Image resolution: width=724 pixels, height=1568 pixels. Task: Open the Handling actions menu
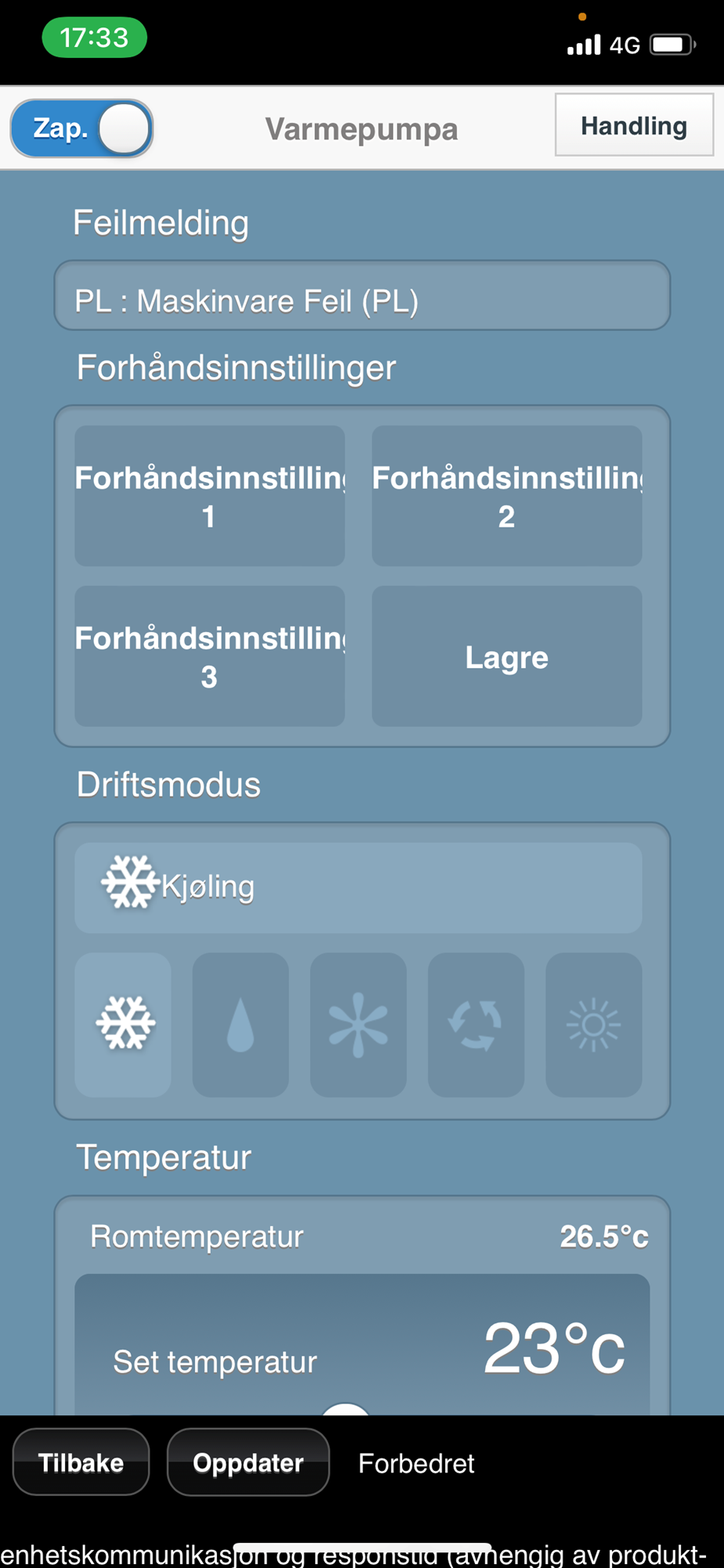634,125
